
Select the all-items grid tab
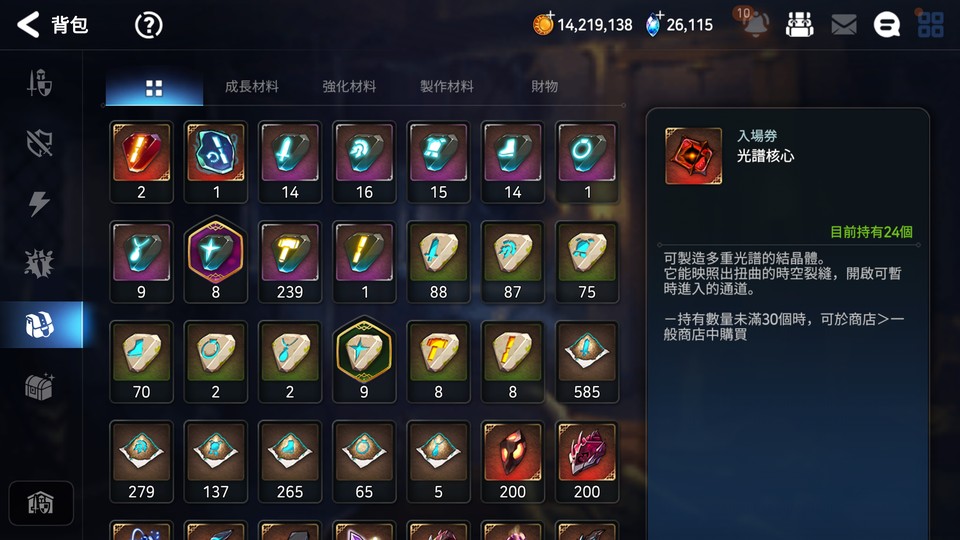154,88
